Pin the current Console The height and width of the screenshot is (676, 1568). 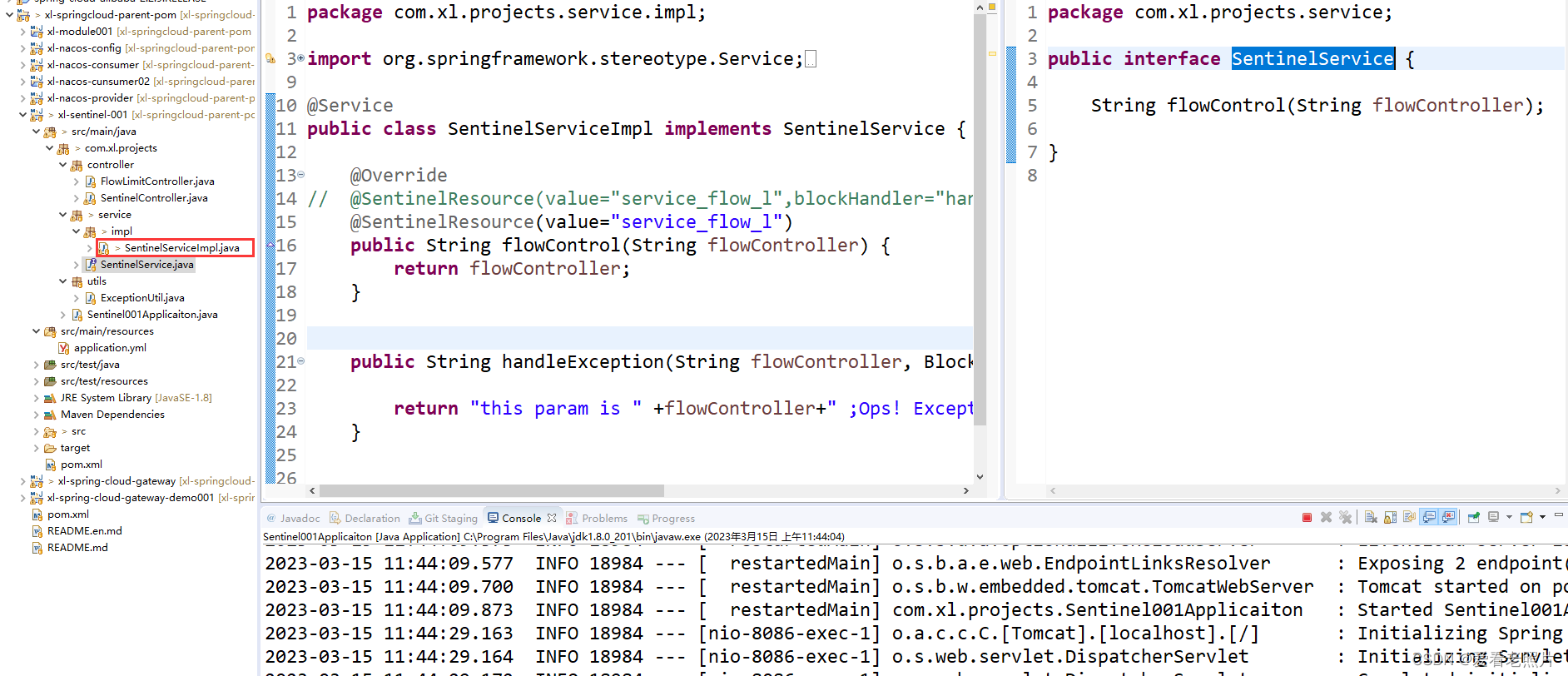[x=1473, y=518]
